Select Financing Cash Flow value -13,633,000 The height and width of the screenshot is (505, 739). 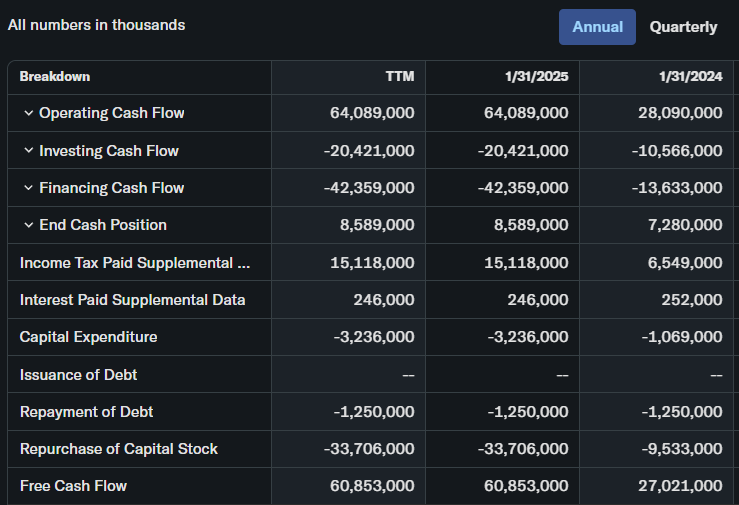point(677,188)
